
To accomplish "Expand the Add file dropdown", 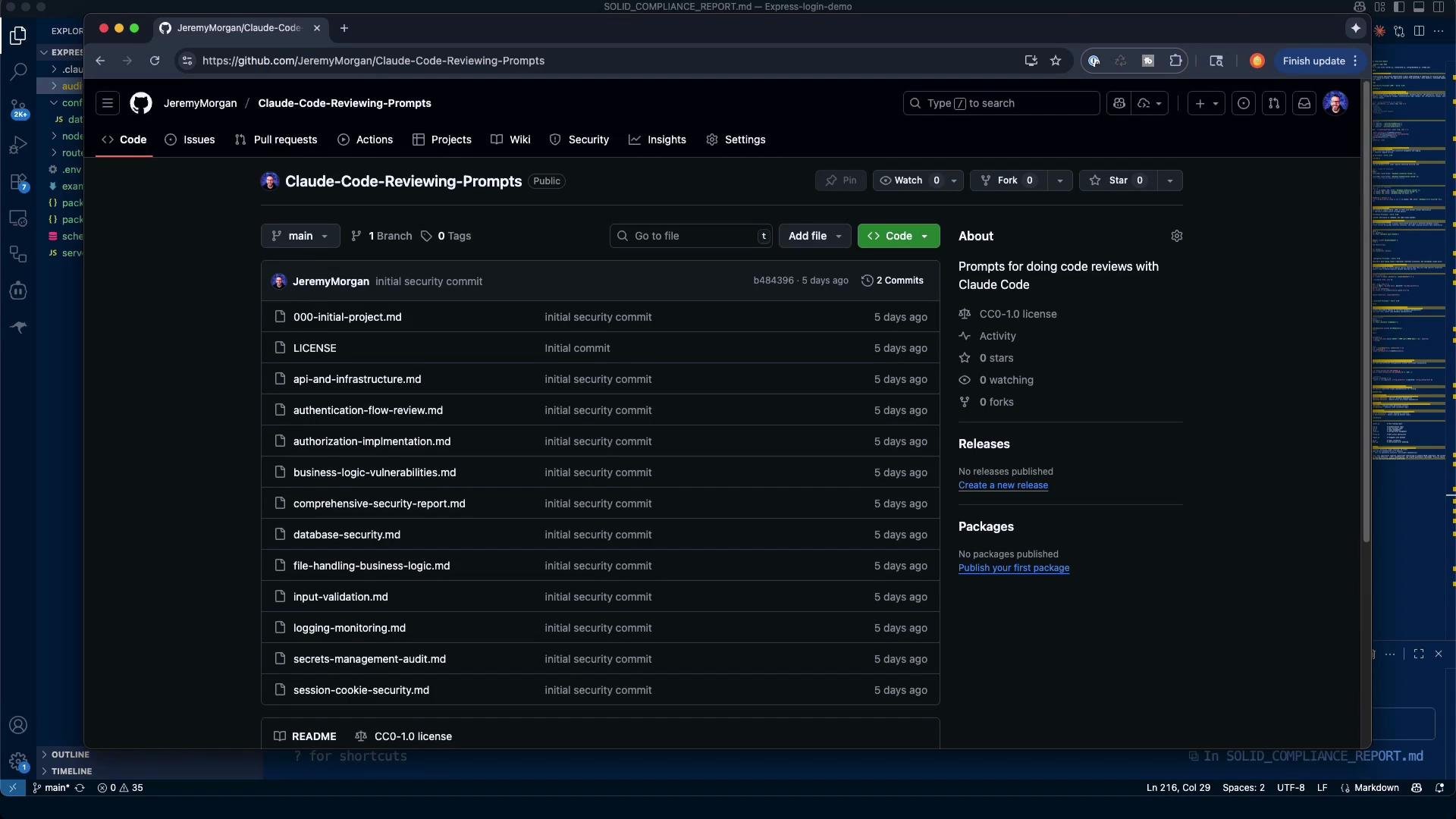I will 815,236.
